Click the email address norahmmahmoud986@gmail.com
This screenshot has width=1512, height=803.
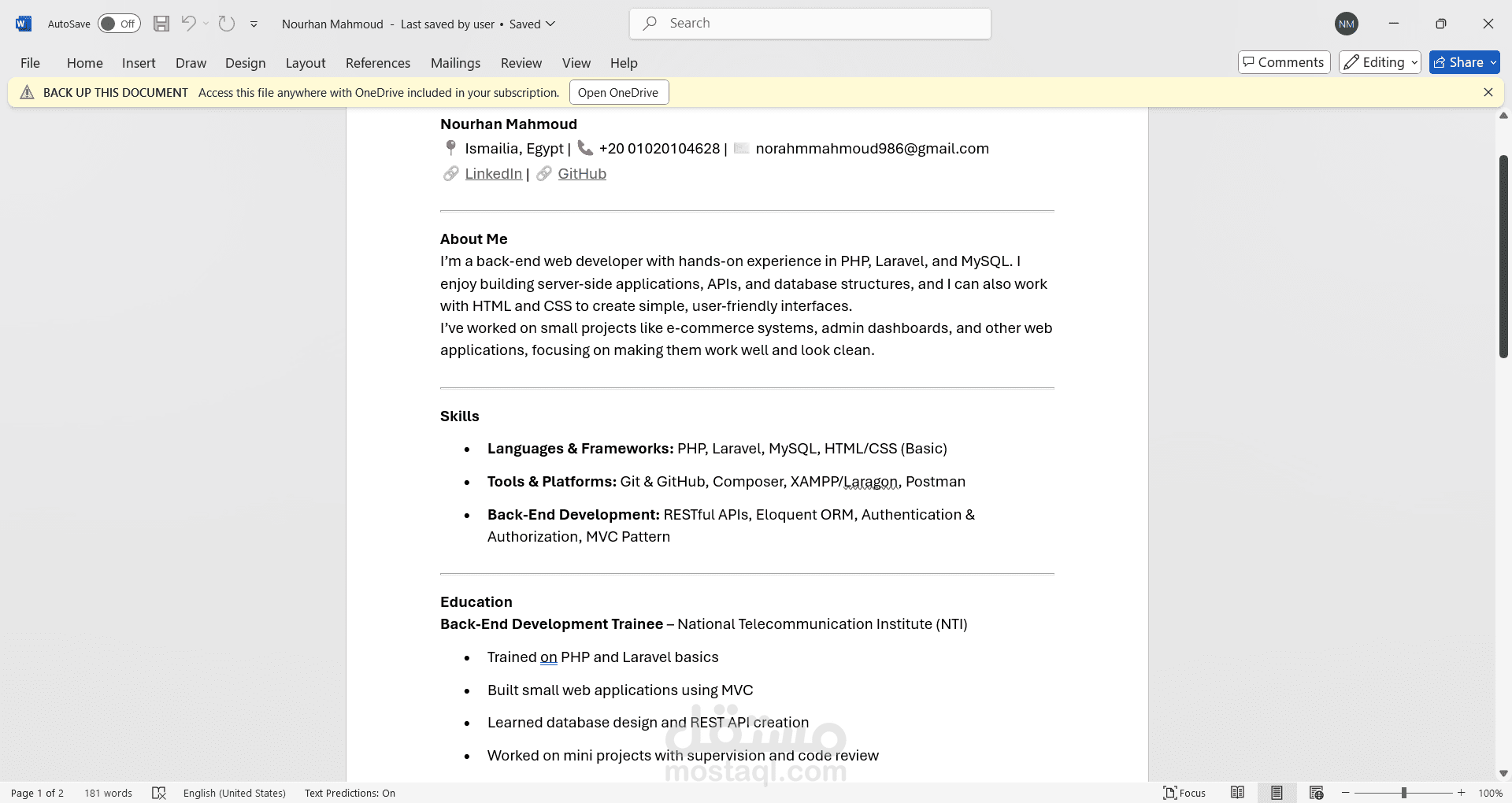pyautogui.click(x=872, y=148)
